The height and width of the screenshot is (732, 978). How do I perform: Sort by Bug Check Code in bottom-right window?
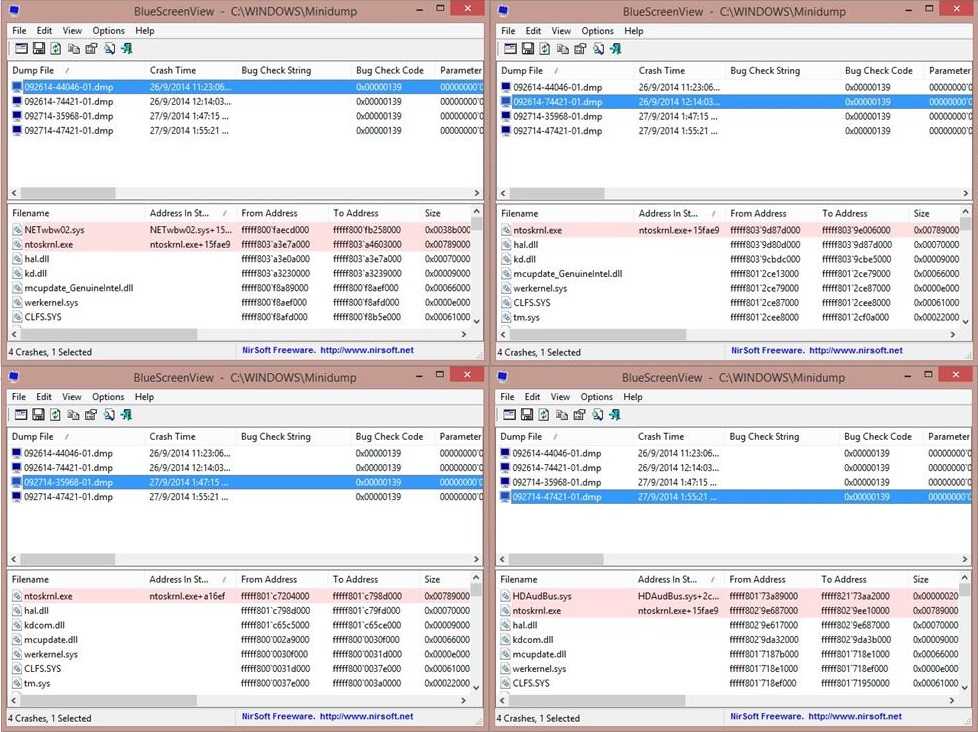click(x=877, y=436)
